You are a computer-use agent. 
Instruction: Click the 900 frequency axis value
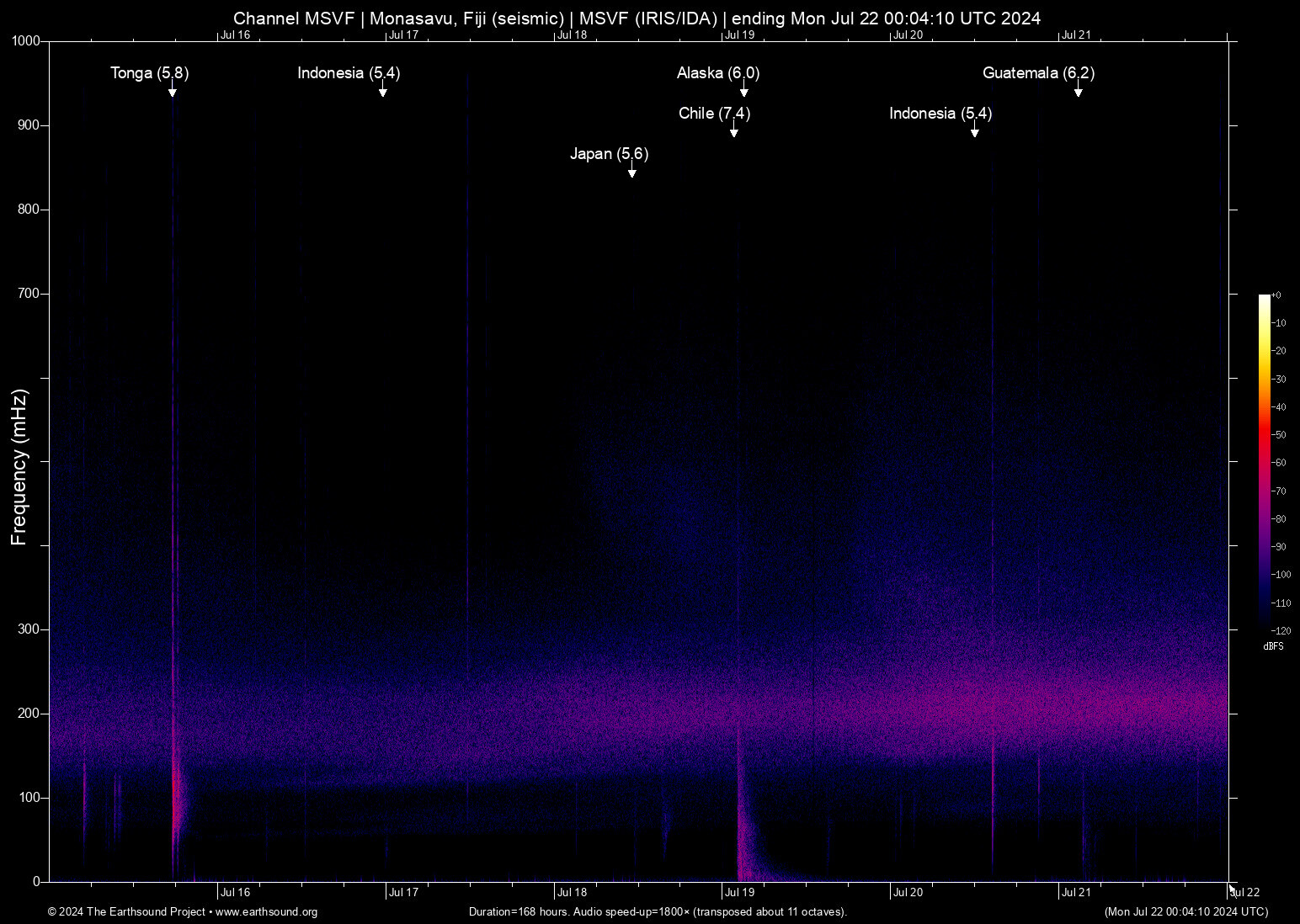29,125
